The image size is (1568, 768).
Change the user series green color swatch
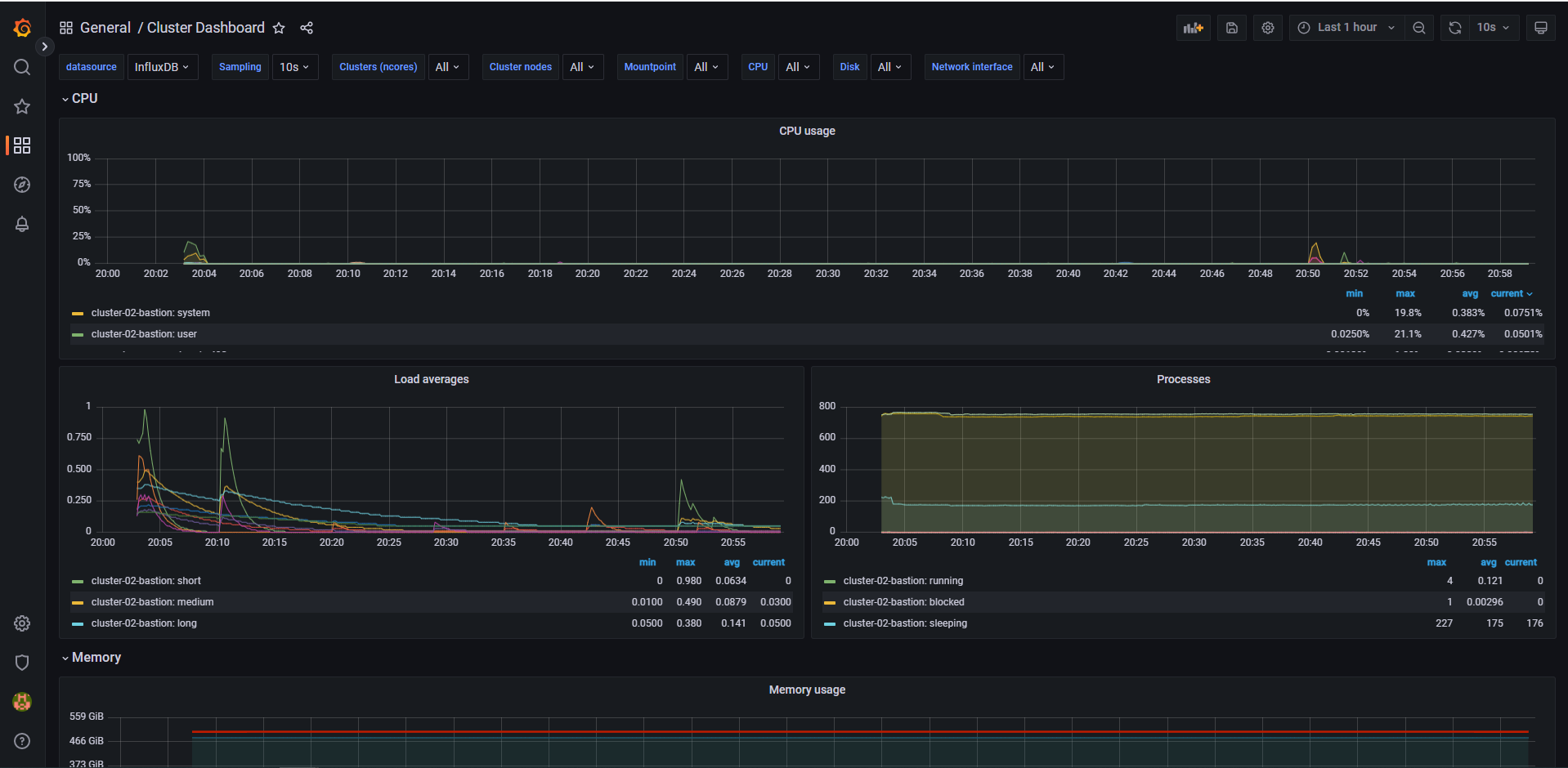pos(78,334)
